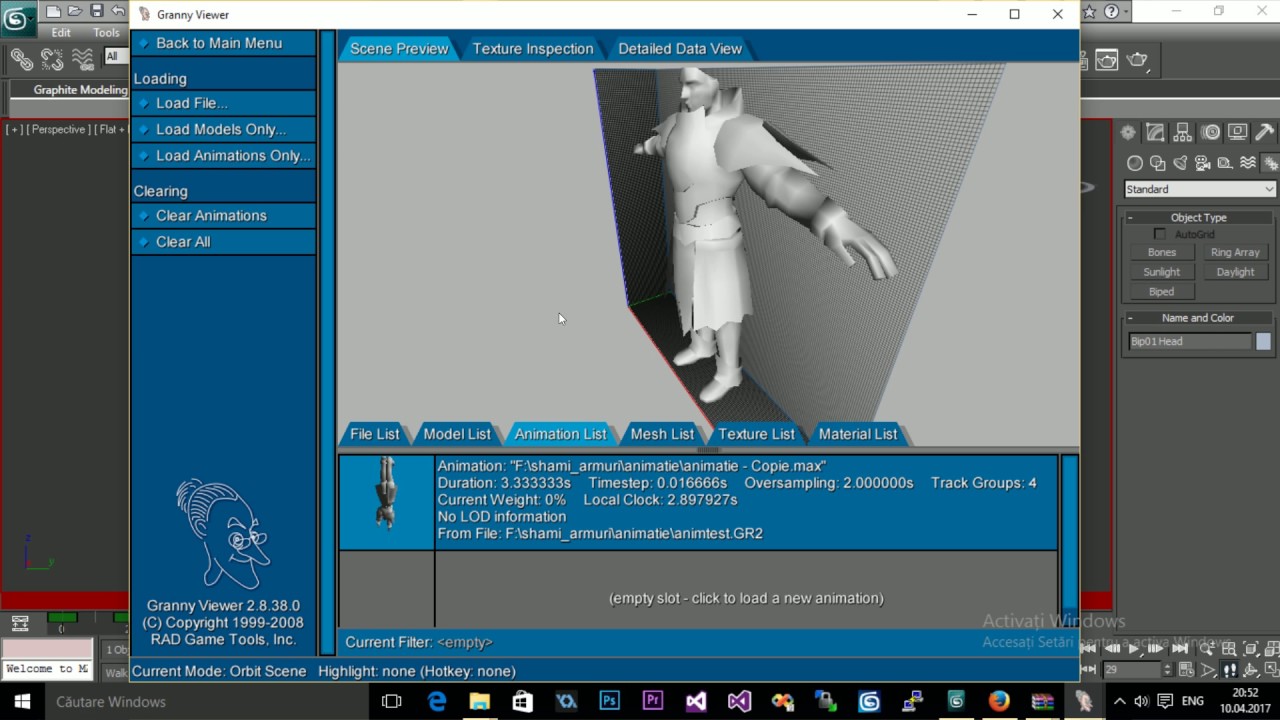Select Systems category gear icon
This screenshot has height=720, width=1280.
[x=1270, y=163]
